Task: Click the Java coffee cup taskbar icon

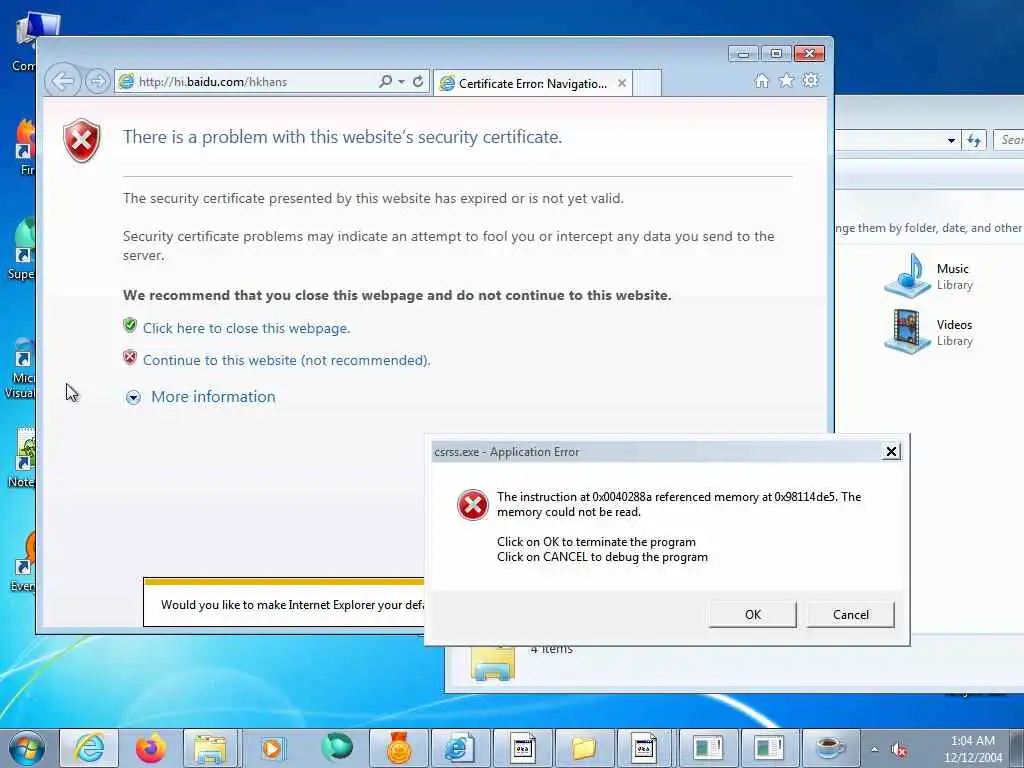Action: (831, 748)
